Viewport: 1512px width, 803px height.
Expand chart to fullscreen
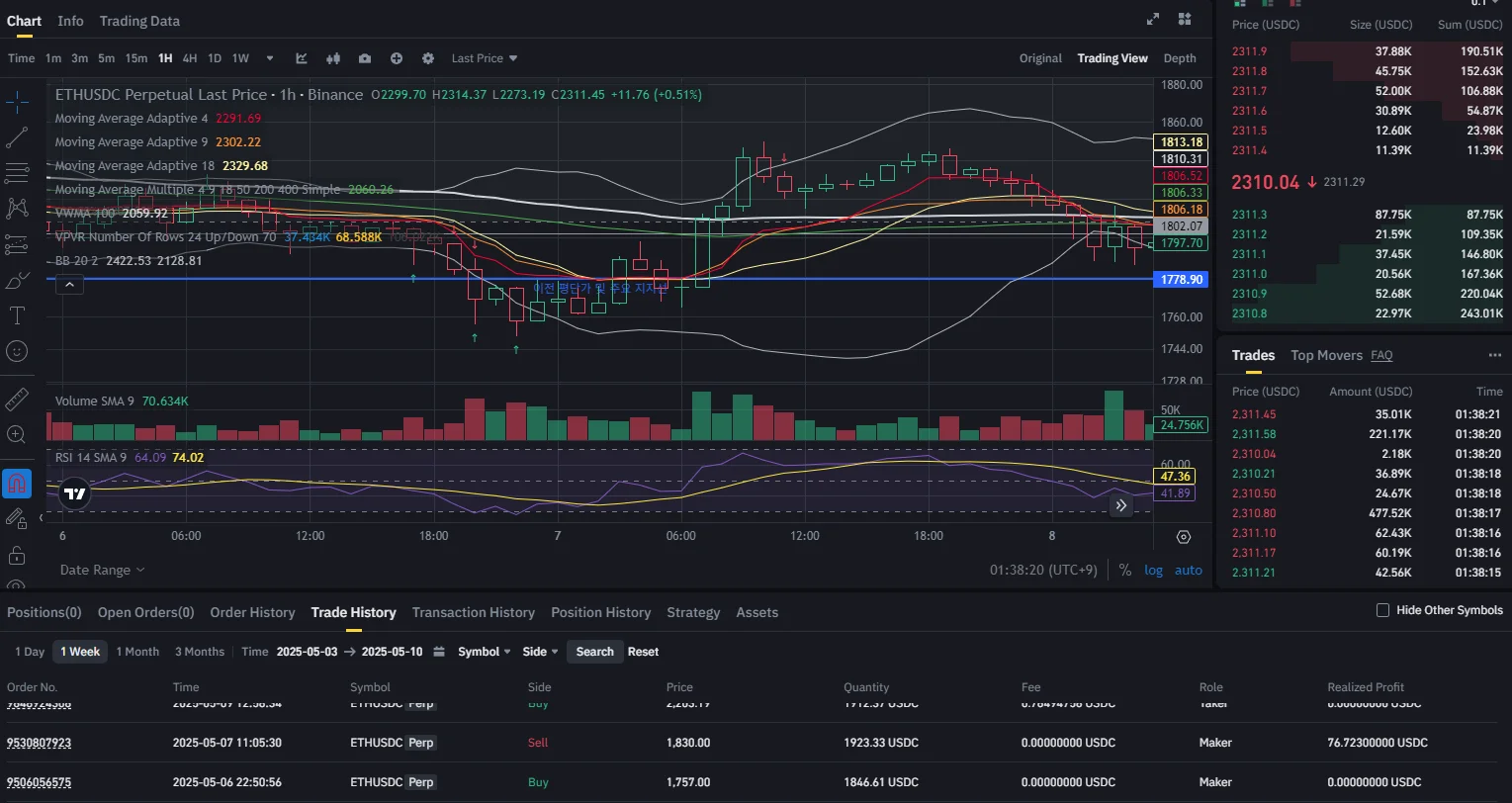click(1153, 20)
